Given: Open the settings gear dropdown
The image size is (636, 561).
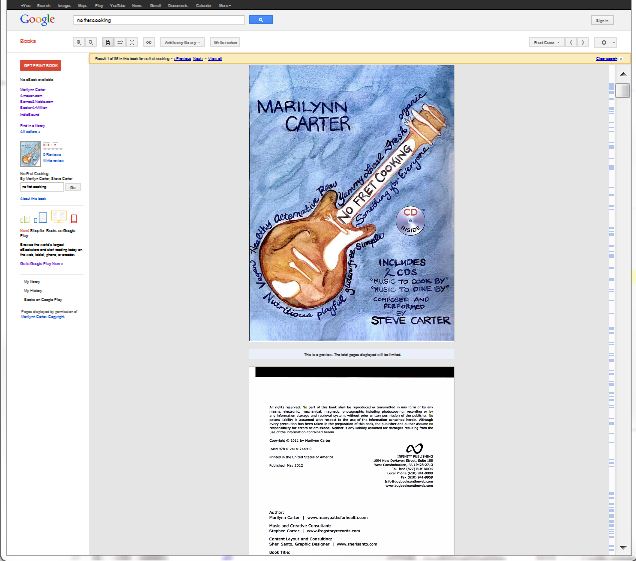Looking at the screenshot, I should tap(605, 43).
